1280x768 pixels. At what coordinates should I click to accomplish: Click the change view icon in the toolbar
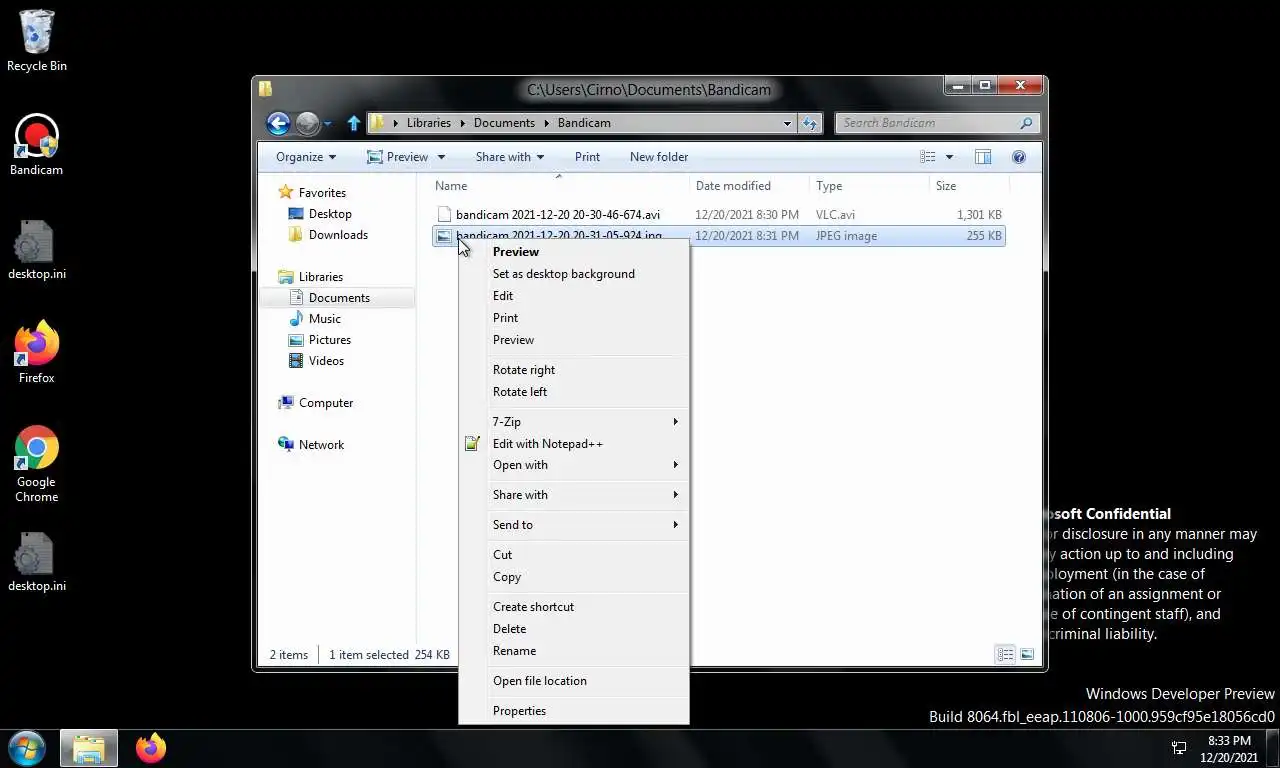[928, 157]
